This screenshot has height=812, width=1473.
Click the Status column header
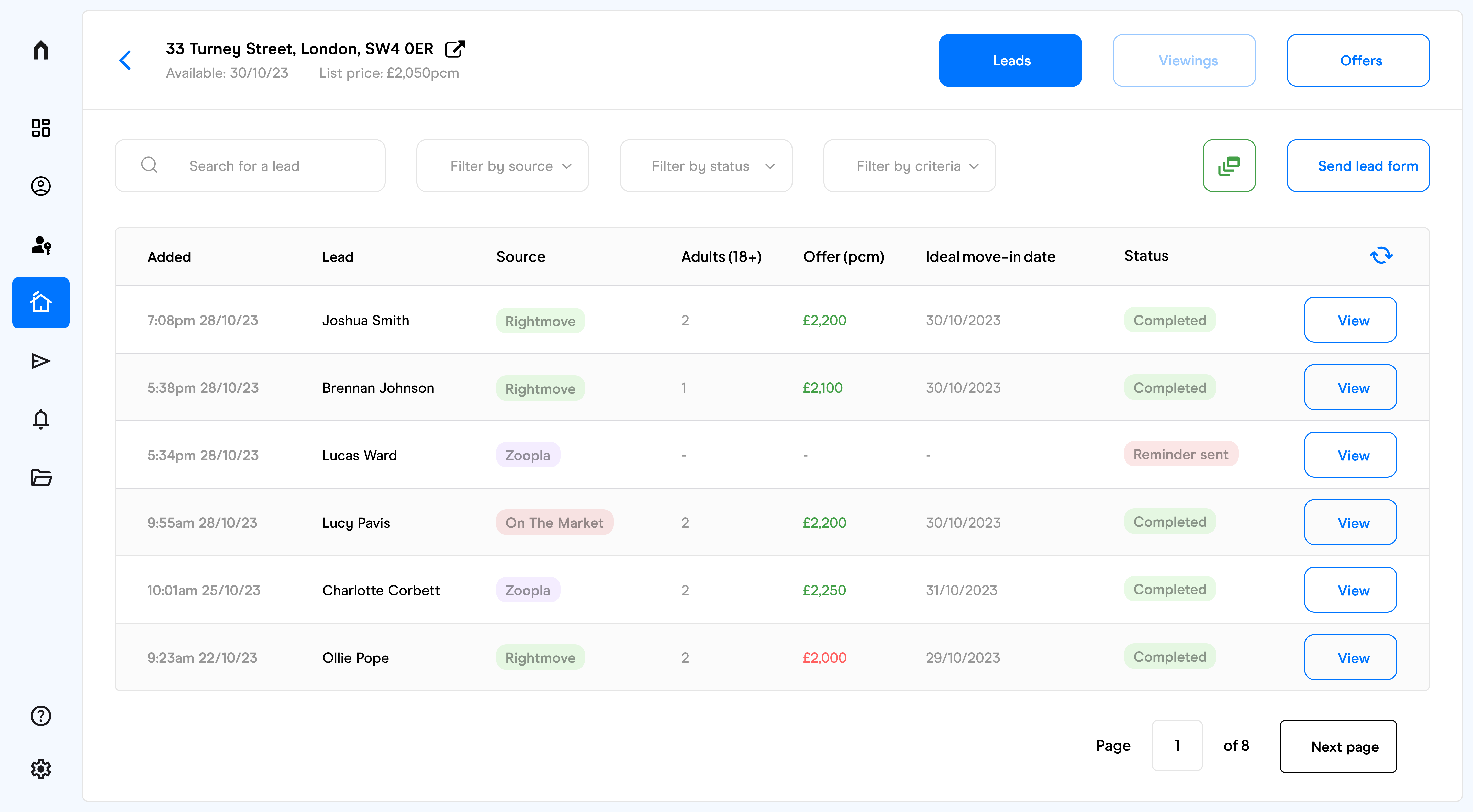point(1146,256)
